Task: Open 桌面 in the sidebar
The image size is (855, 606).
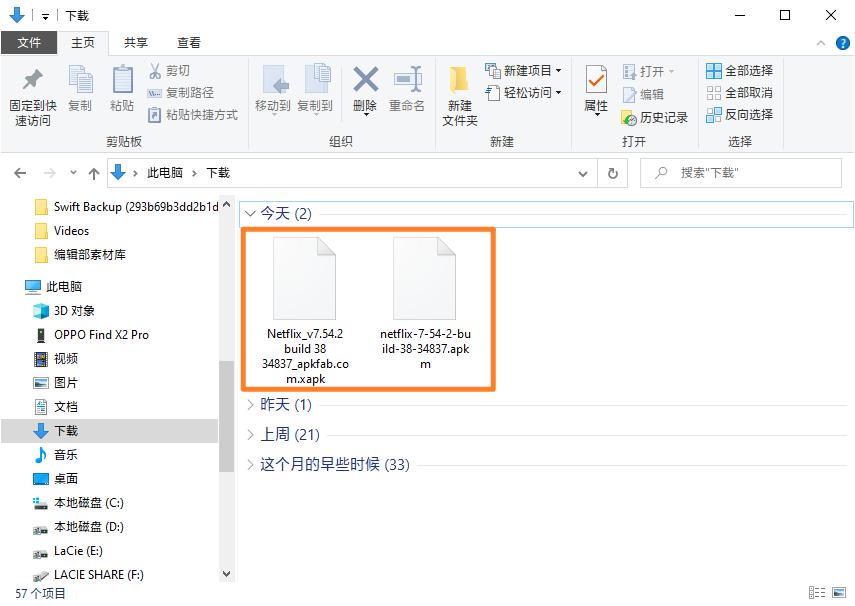Action: coord(56,478)
